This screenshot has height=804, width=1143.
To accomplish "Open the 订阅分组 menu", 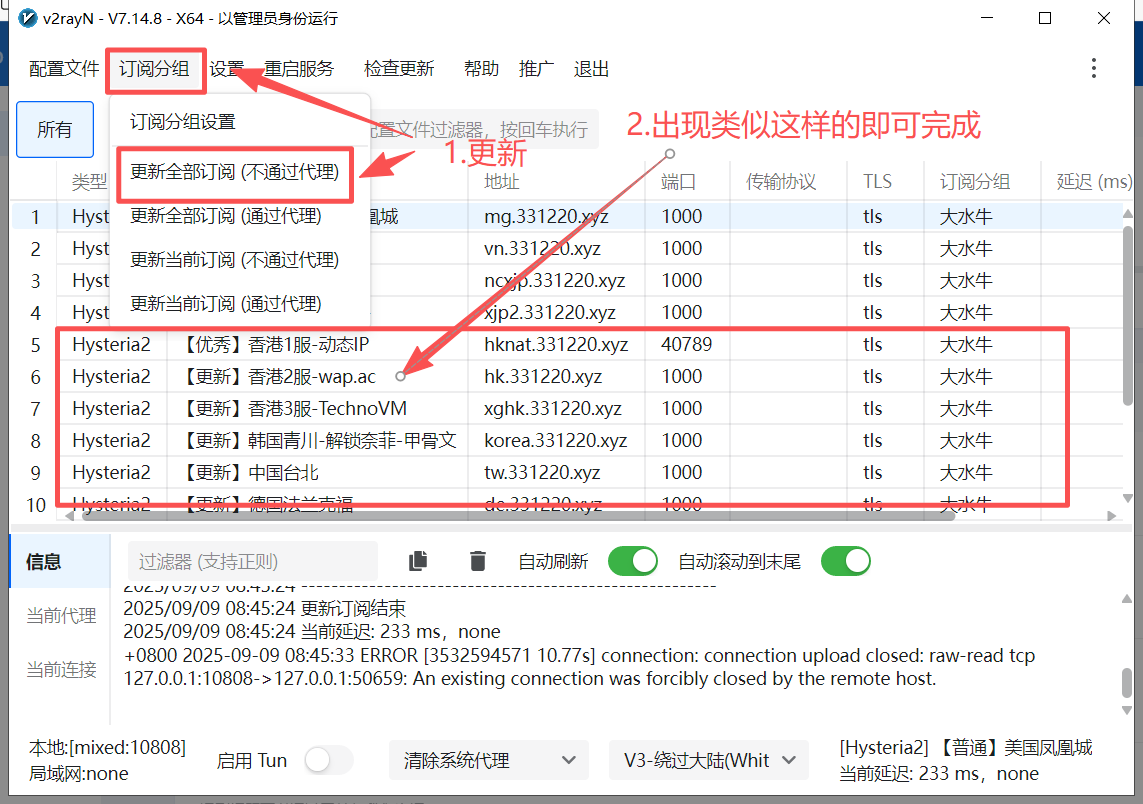I will [154, 69].
